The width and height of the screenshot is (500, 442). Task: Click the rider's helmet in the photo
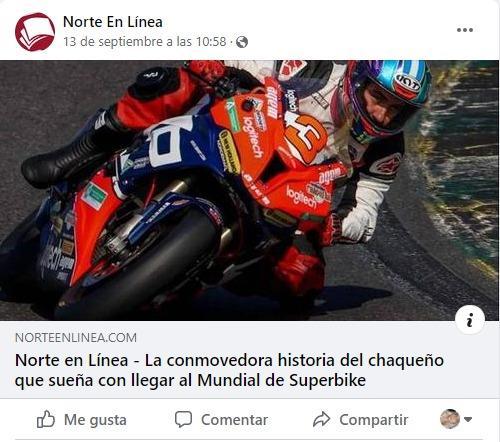tap(387, 97)
